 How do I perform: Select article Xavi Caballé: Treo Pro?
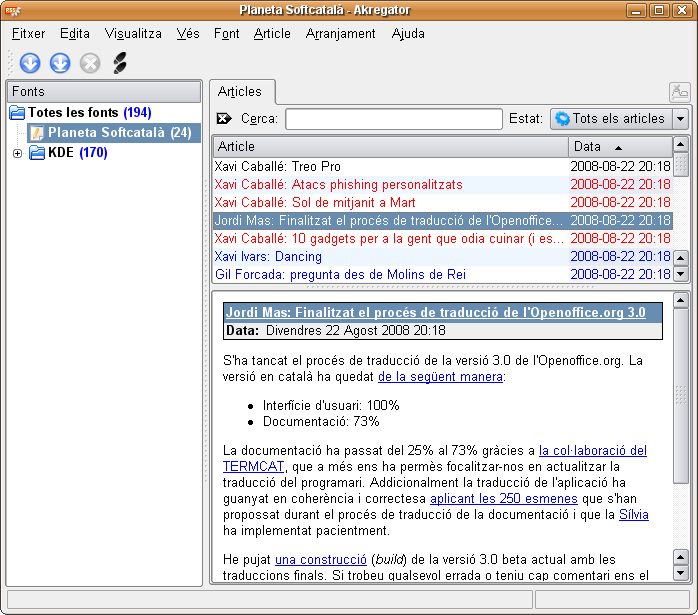(390, 167)
